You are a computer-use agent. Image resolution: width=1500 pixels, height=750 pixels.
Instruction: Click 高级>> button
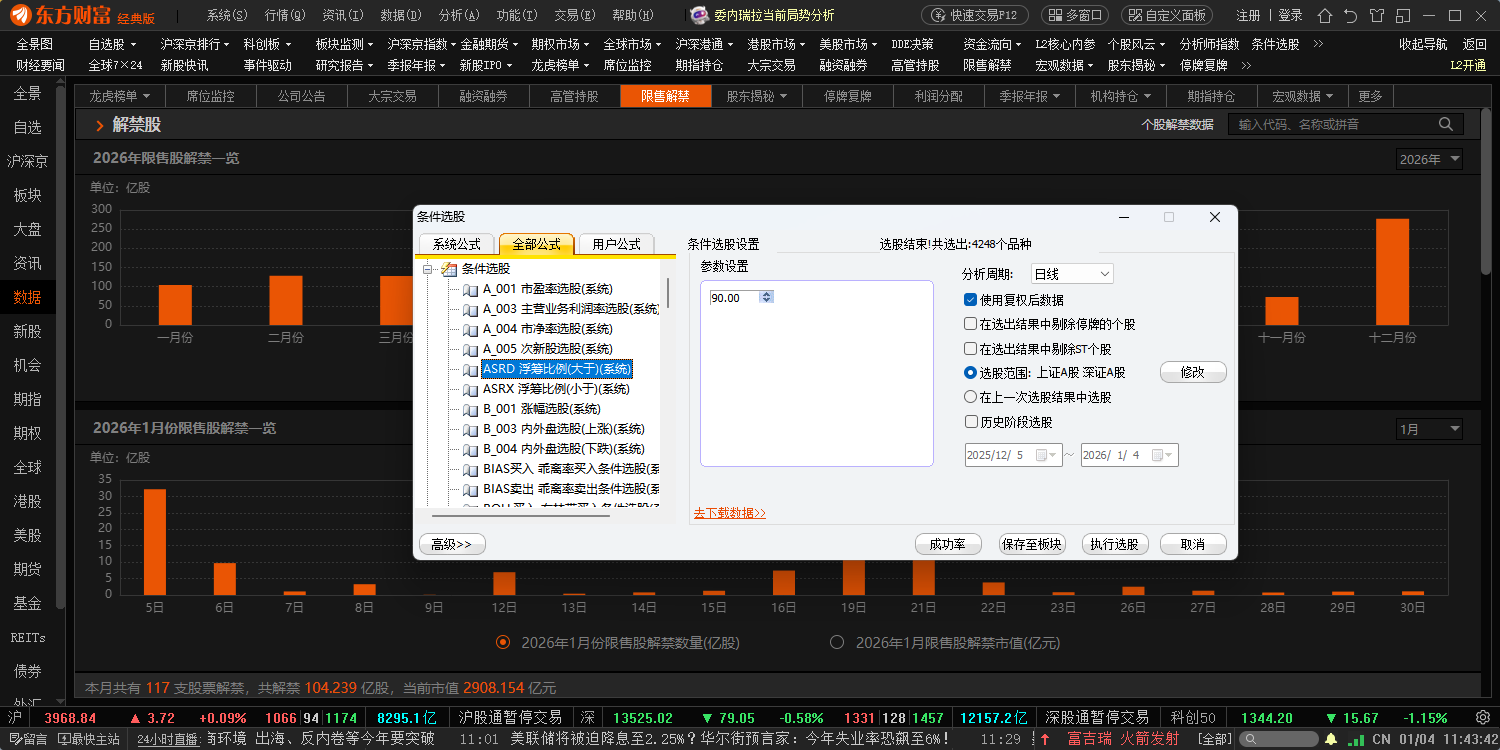pos(452,544)
